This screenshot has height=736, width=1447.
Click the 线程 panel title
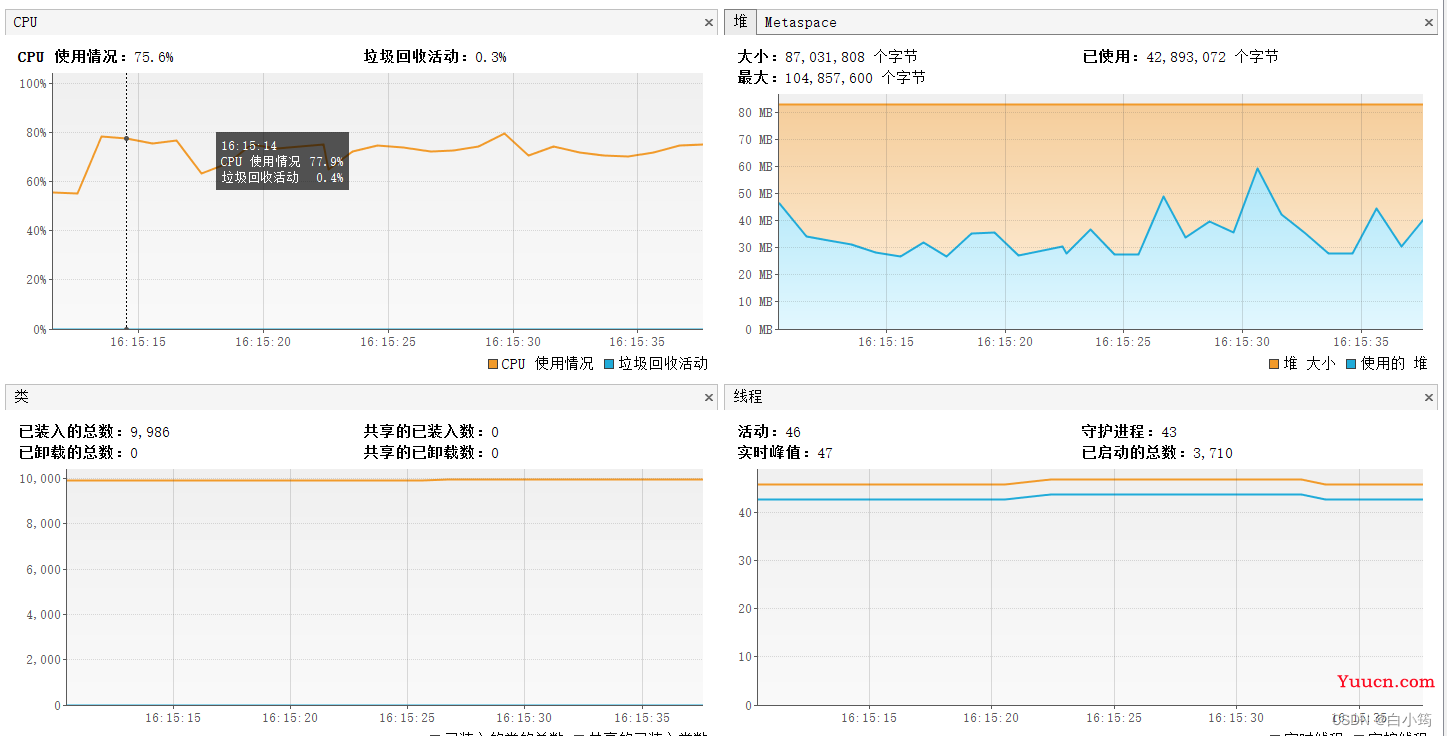point(748,397)
